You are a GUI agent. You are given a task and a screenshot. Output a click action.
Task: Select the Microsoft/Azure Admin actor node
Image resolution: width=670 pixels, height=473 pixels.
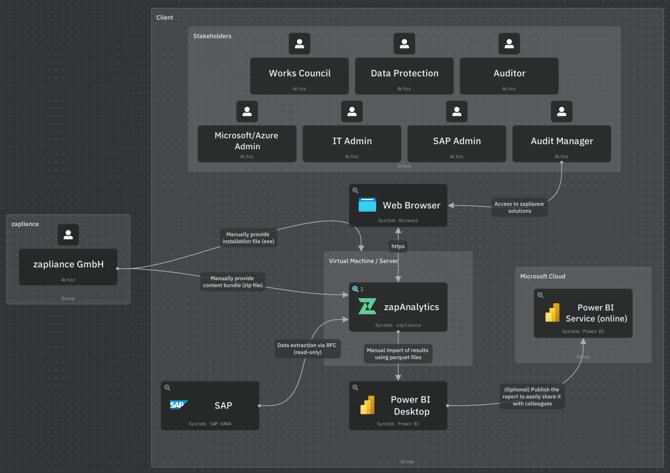pyautogui.click(x=247, y=144)
